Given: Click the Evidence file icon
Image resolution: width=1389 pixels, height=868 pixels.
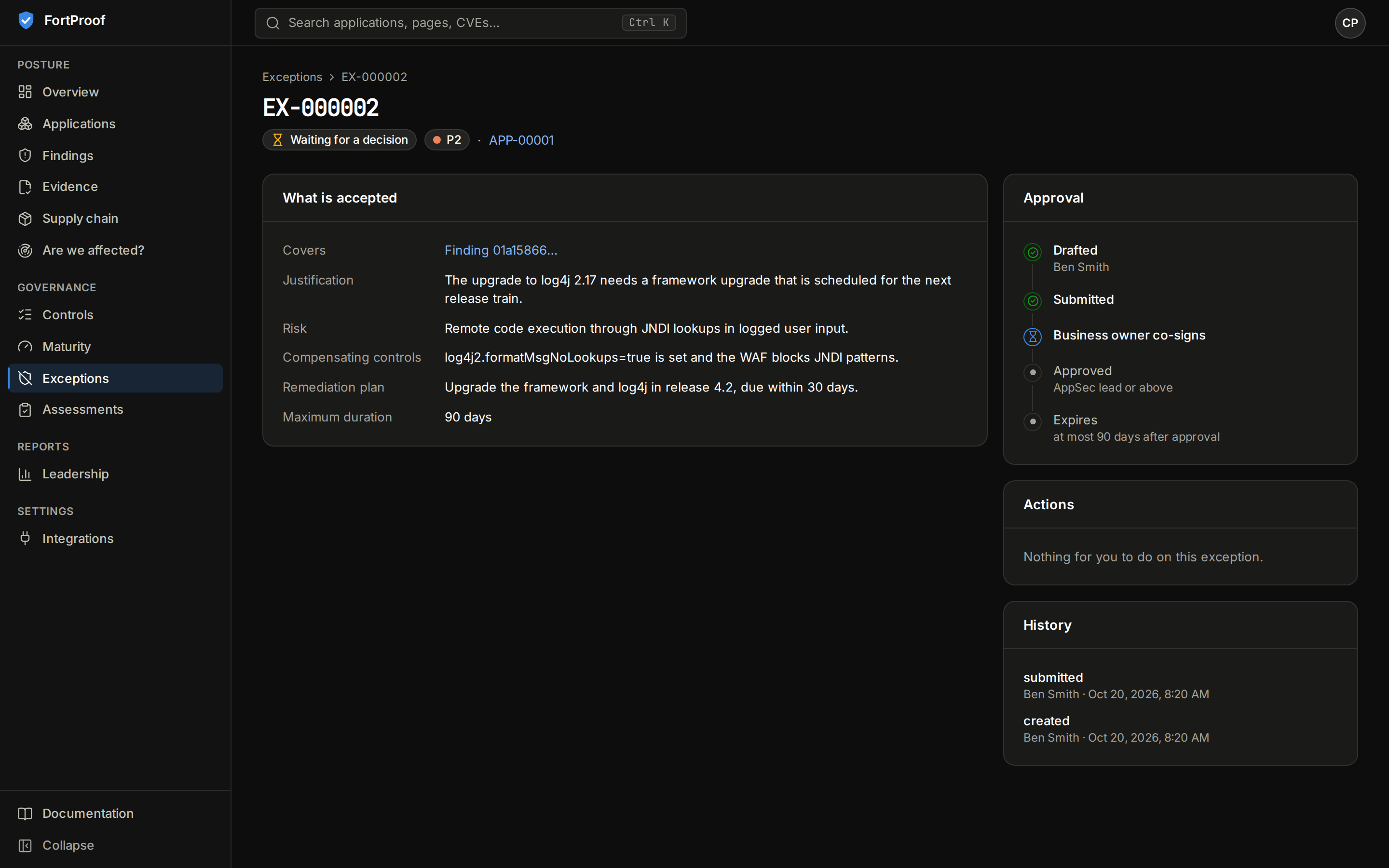Looking at the screenshot, I should click(x=25, y=187).
